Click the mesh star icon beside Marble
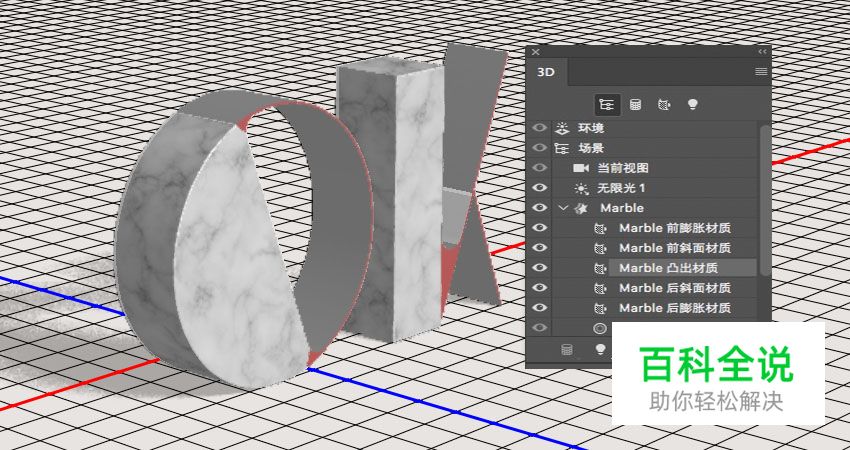The image size is (850, 450). [x=581, y=208]
